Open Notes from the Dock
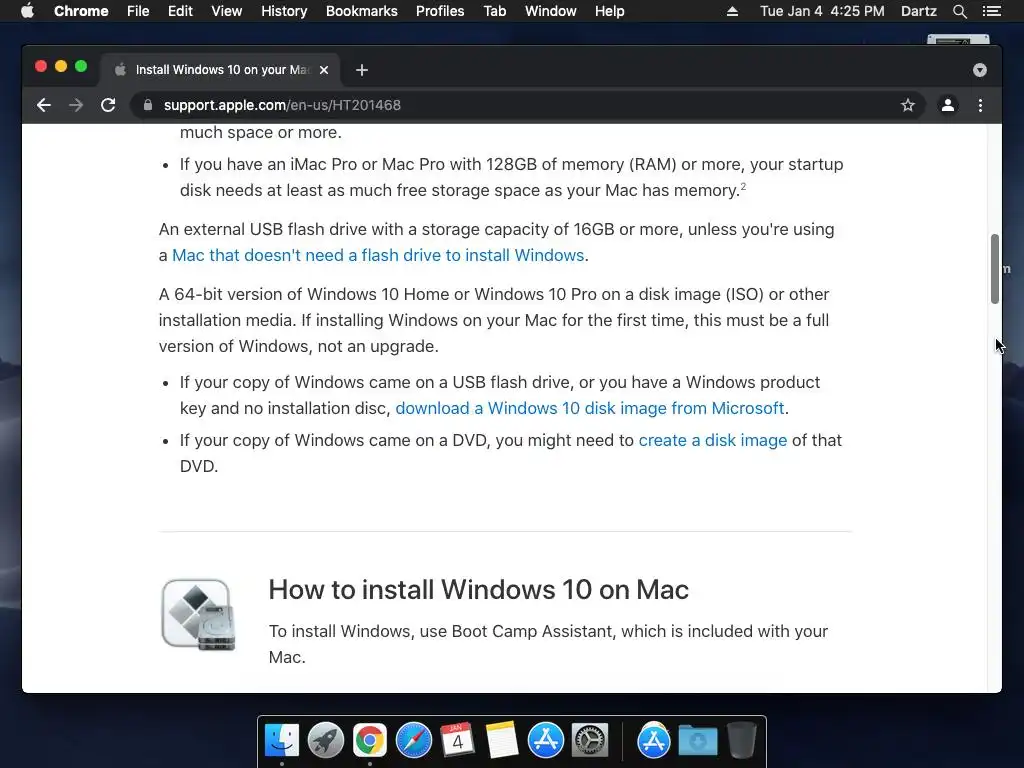The height and width of the screenshot is (768, 1024). (502, 741)
